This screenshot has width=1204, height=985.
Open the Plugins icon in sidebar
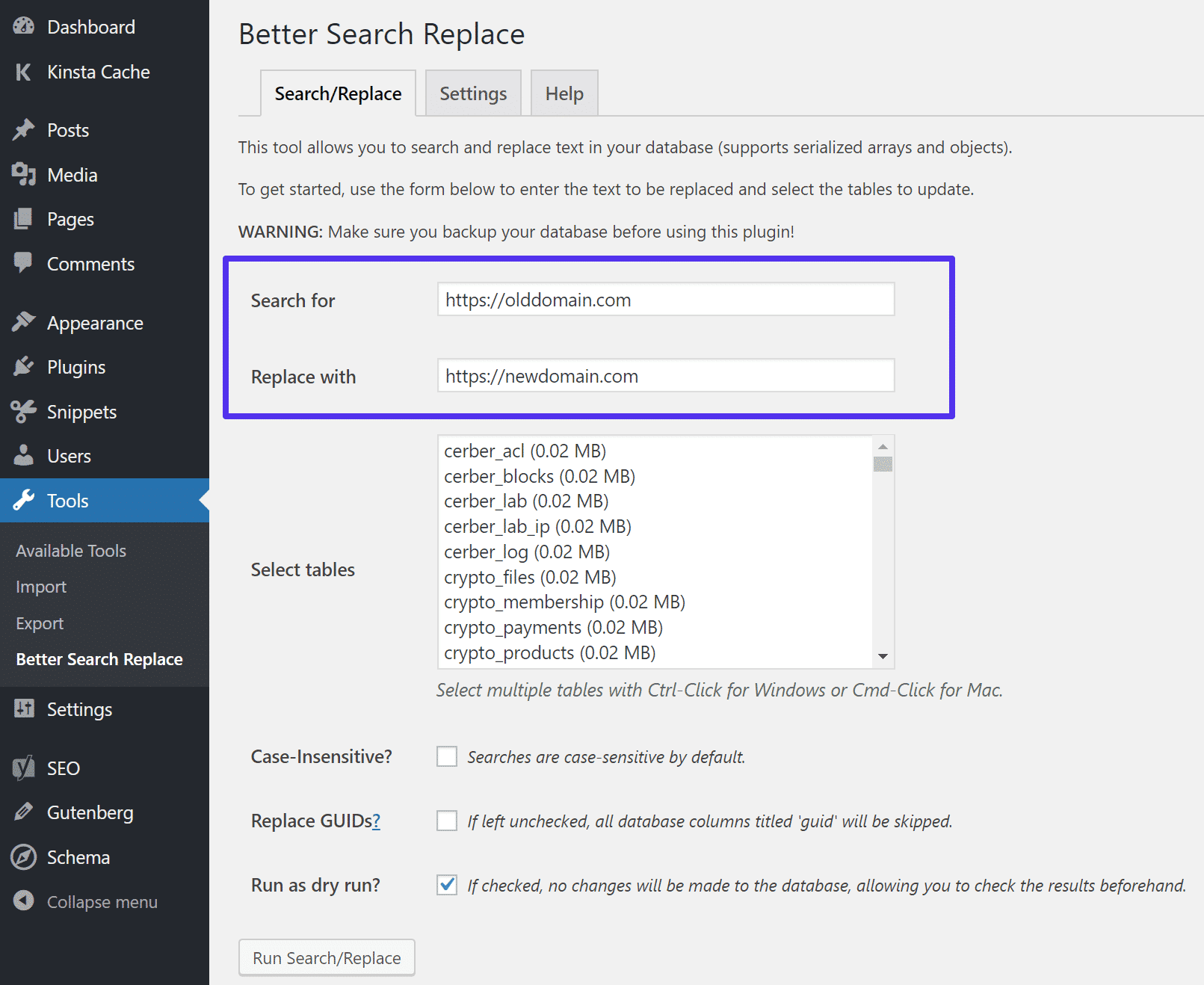(x=25, y=366)
